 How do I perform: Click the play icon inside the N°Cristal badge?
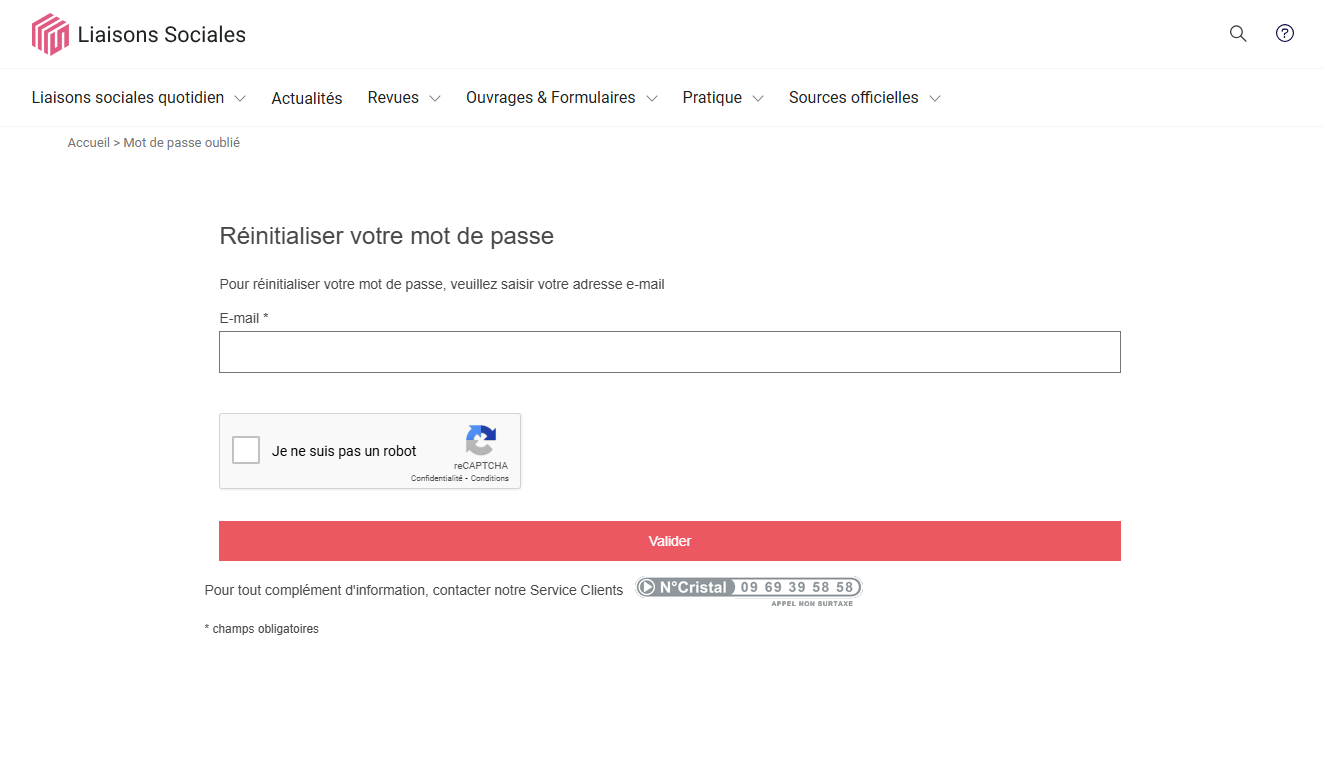point(648,587)
